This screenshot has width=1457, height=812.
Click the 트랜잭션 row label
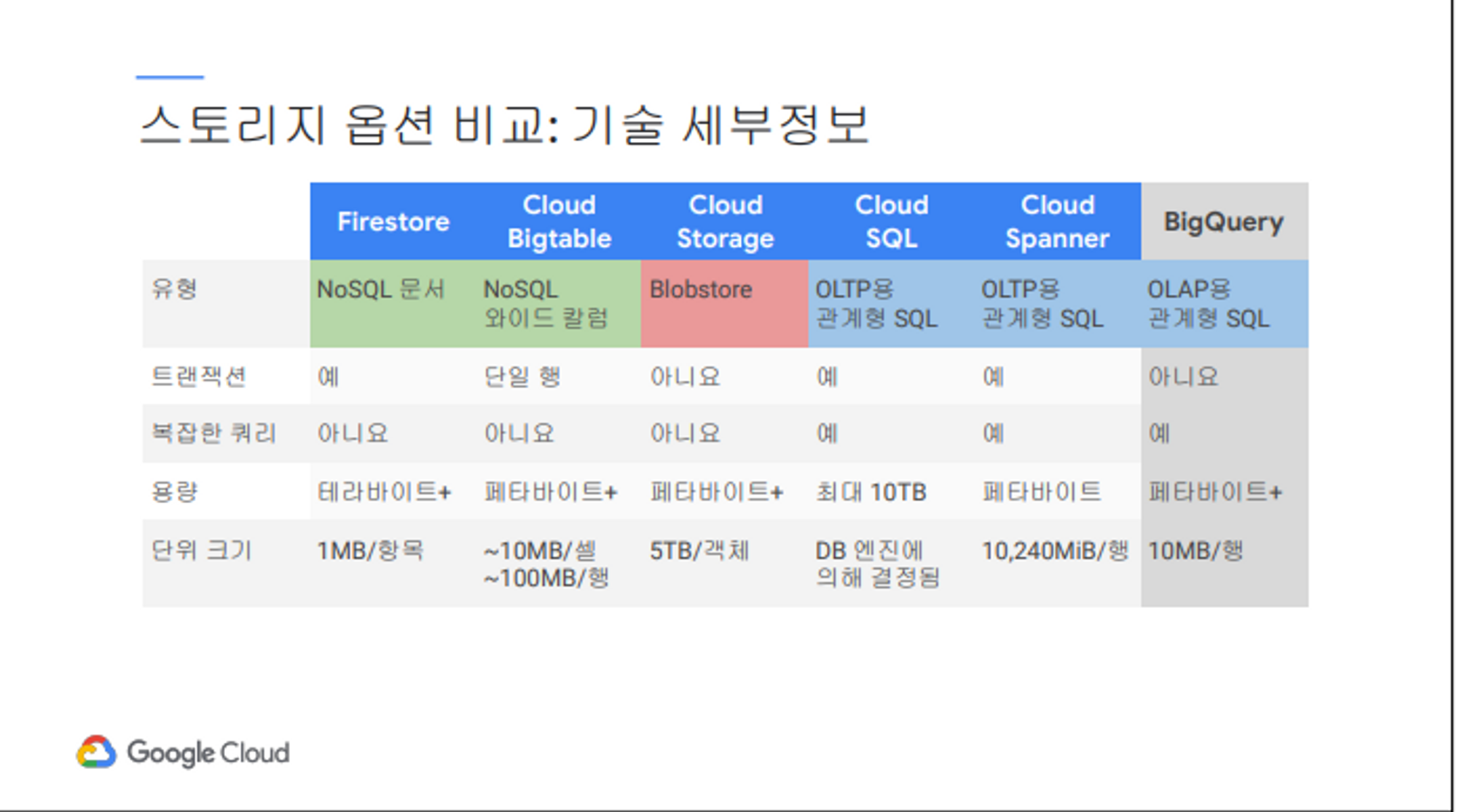pos(199,377)
